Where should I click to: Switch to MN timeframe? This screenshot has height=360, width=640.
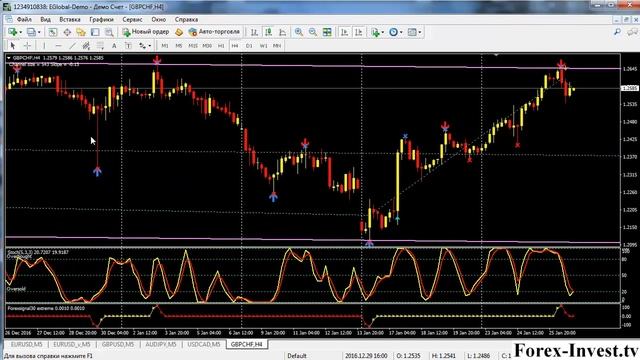277,46
